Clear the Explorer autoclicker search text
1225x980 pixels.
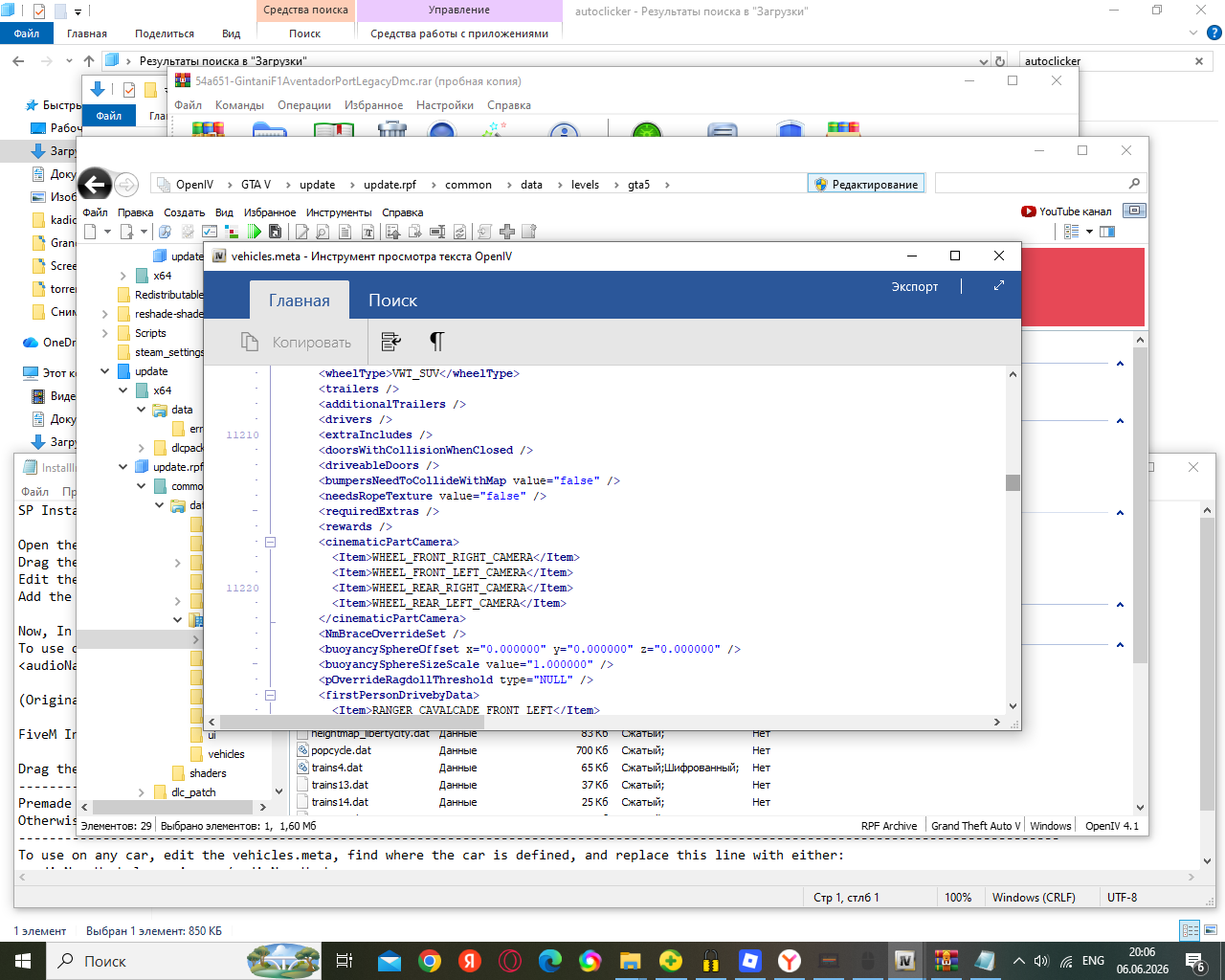click(1199, 61)
